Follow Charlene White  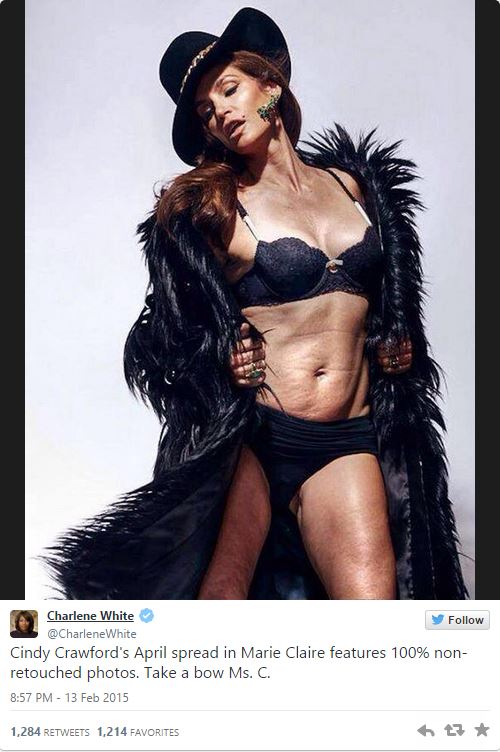pos(457,620)
